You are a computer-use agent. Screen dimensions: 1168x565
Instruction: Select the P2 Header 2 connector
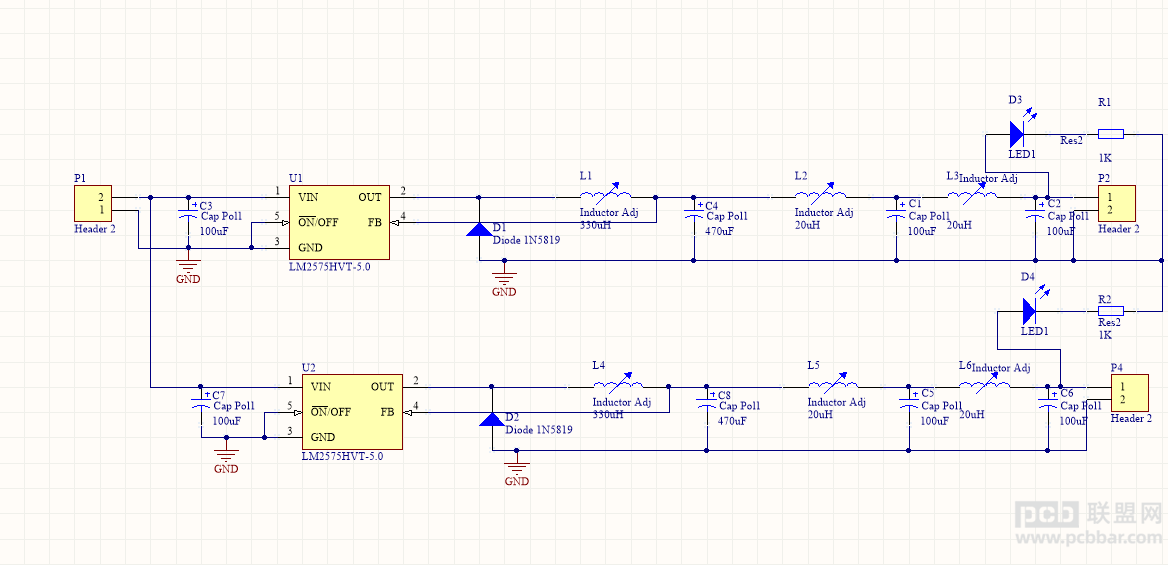pos(1117,203)
